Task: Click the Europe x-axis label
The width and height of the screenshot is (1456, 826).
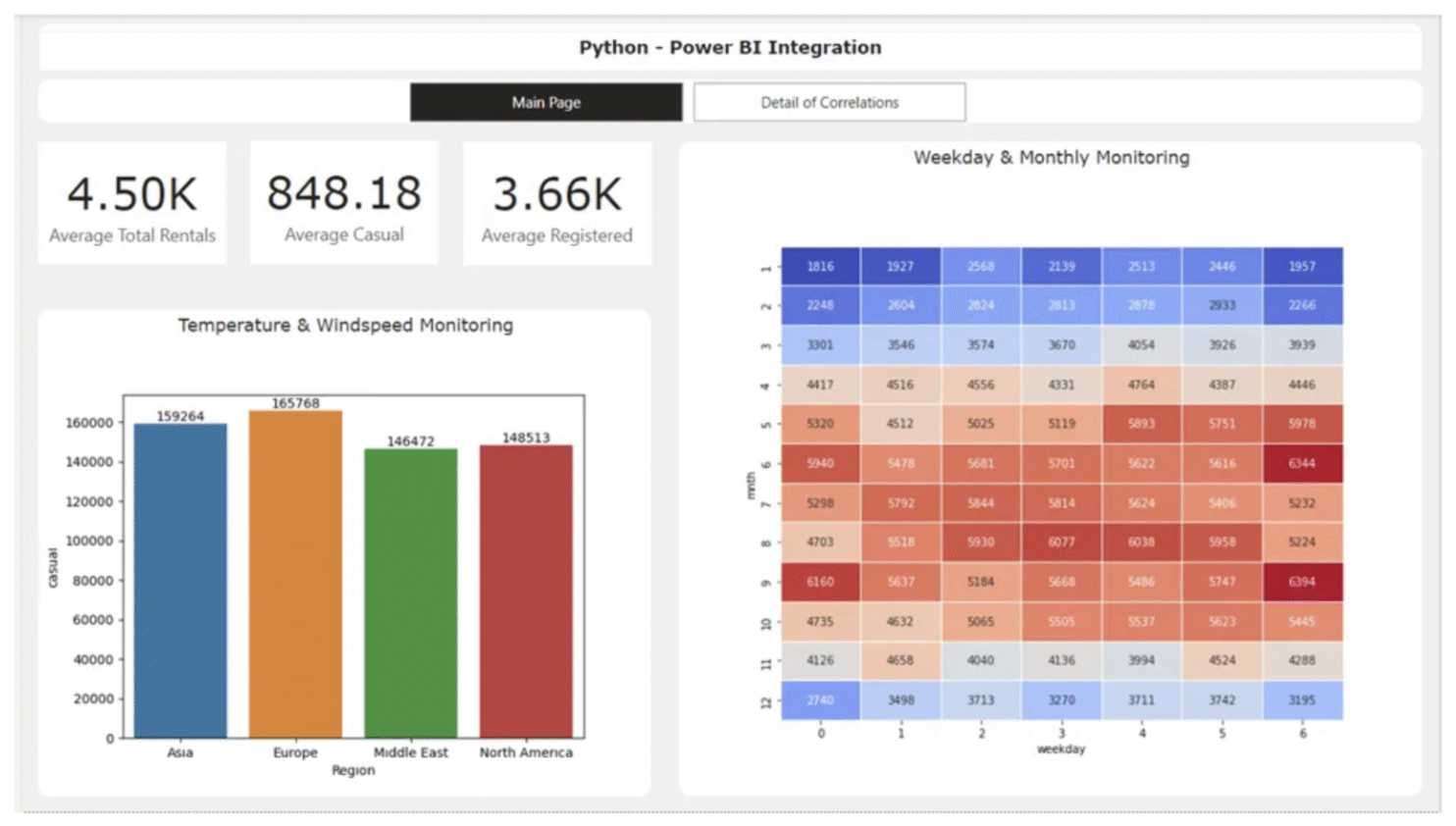Action: 295,752
